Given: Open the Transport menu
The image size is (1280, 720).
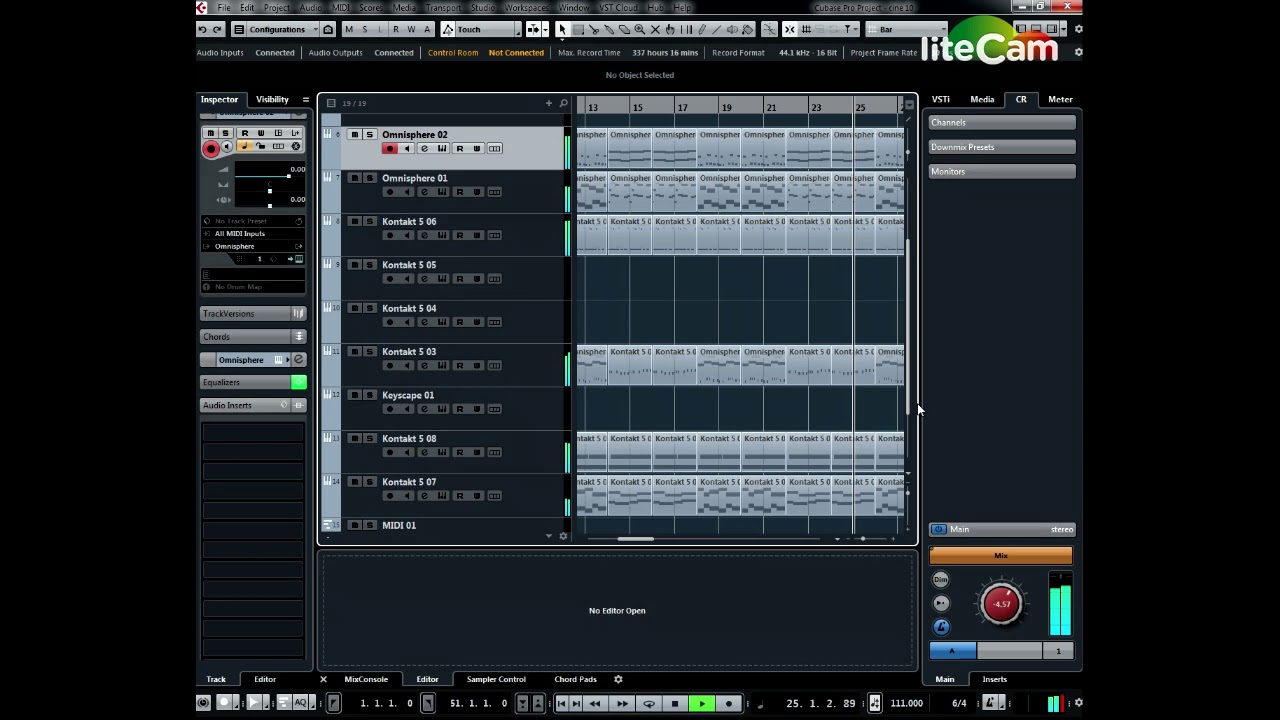Looking at the screenshot, I should 443,8.
